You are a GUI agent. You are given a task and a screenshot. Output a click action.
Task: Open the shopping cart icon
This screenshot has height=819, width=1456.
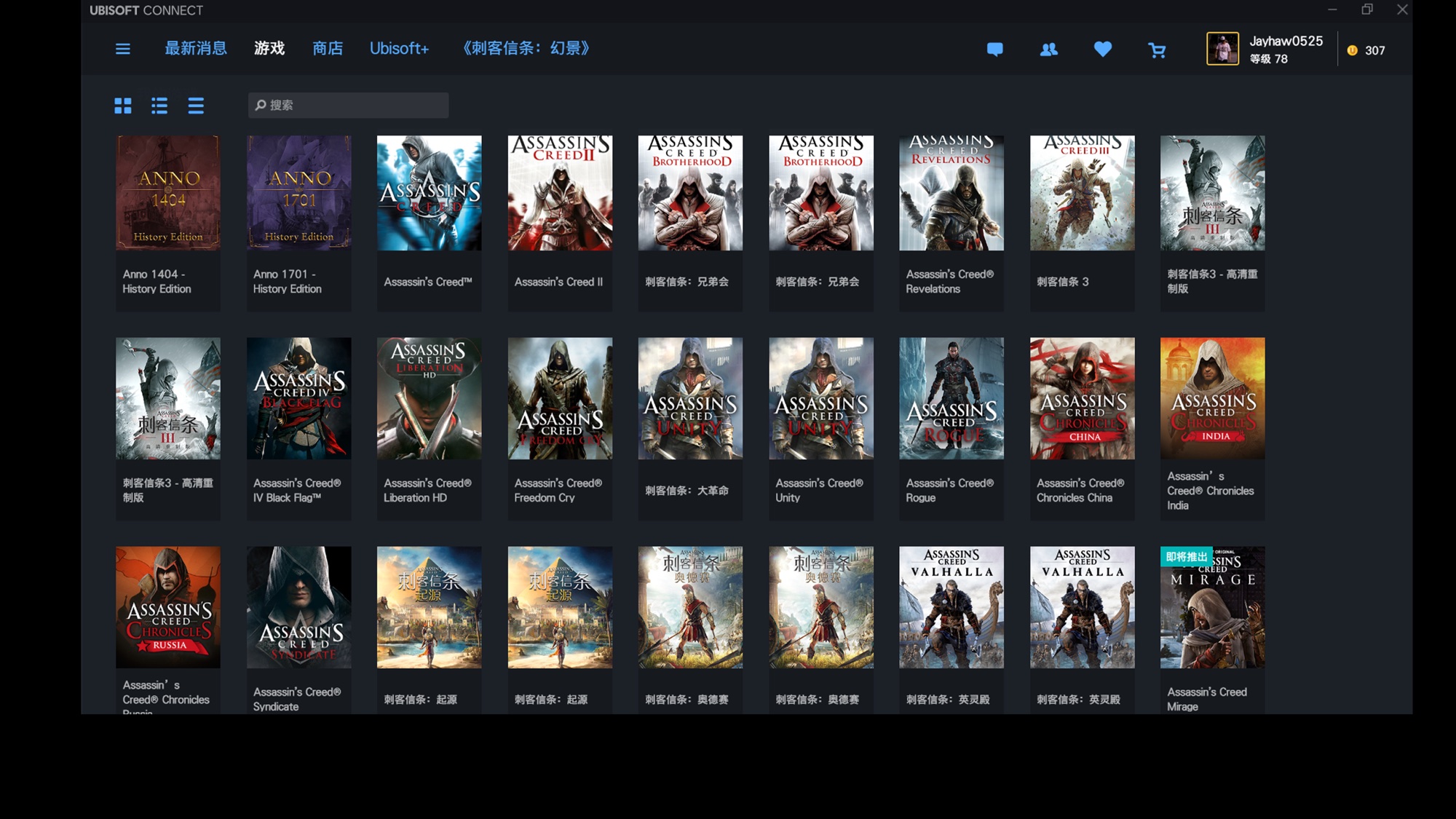click(x=1157, y=50)
